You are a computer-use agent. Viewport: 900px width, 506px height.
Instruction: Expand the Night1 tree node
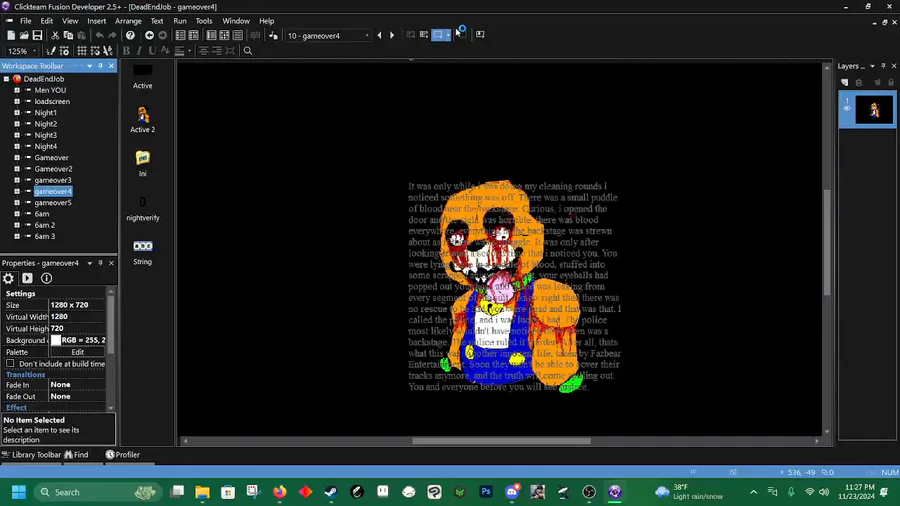17,113
